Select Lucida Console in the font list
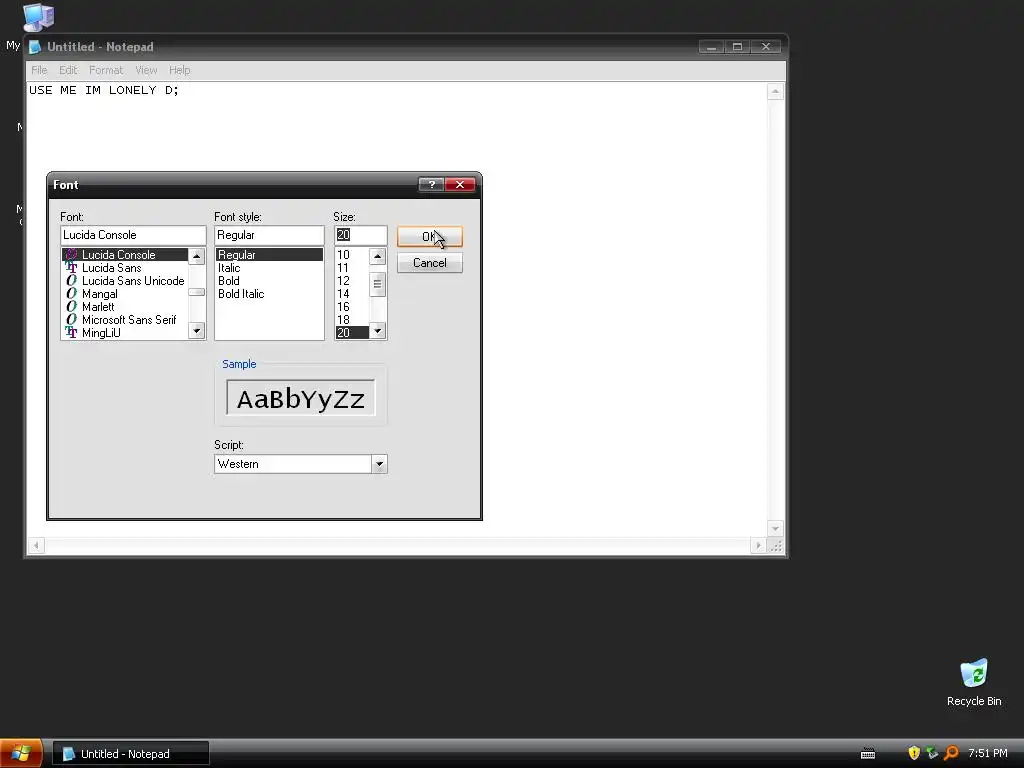Screen dimensions: 1024x768 click(x=125, y=255)
